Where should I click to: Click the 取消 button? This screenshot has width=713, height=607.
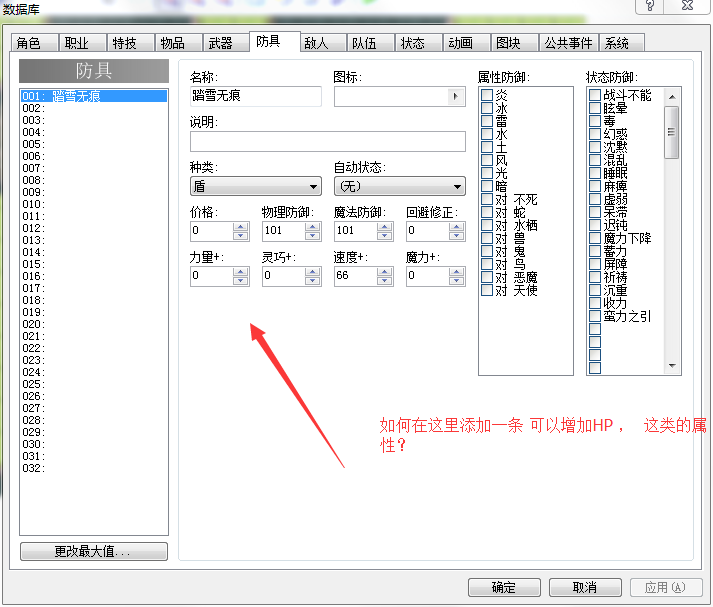(x=585, y=587)
